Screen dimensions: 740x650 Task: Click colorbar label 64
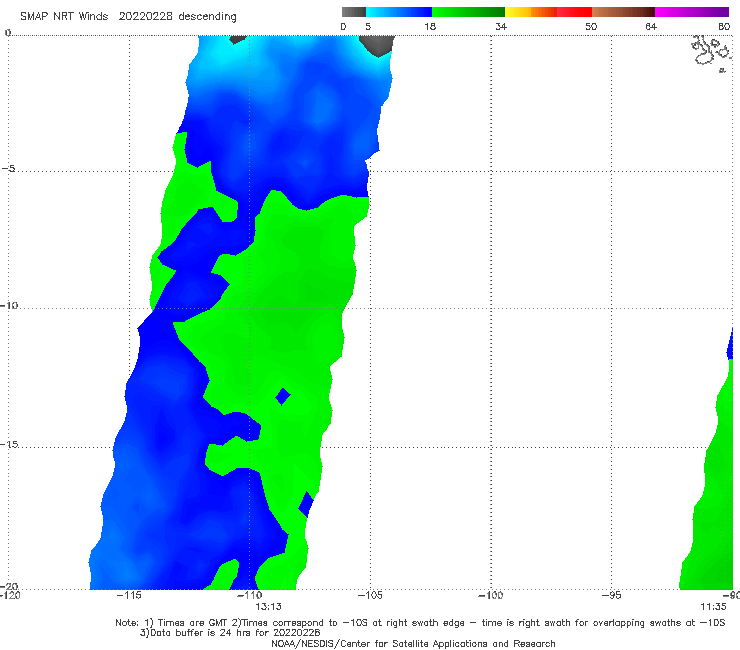pos(651,26)
